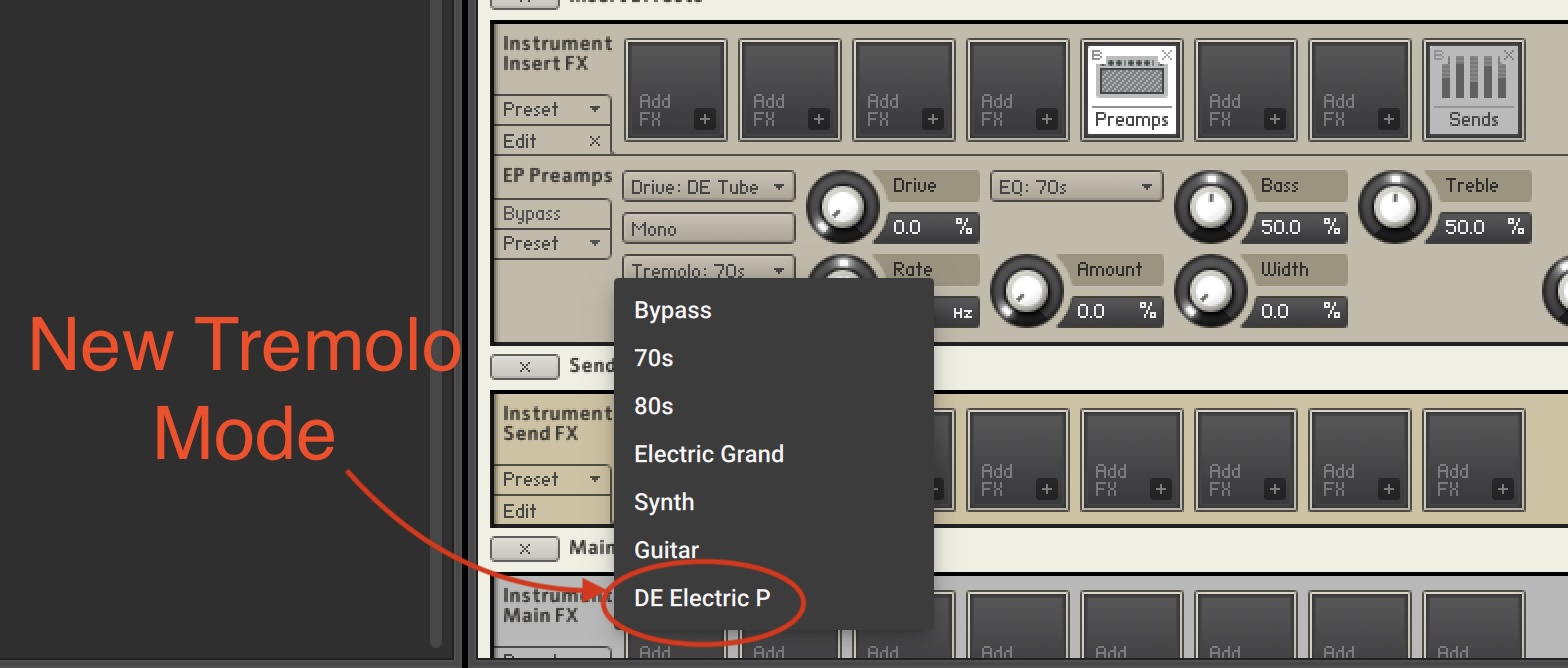1568x668 pixels.
Task: Click plus on last Send FX slot
Action: 1503,489
